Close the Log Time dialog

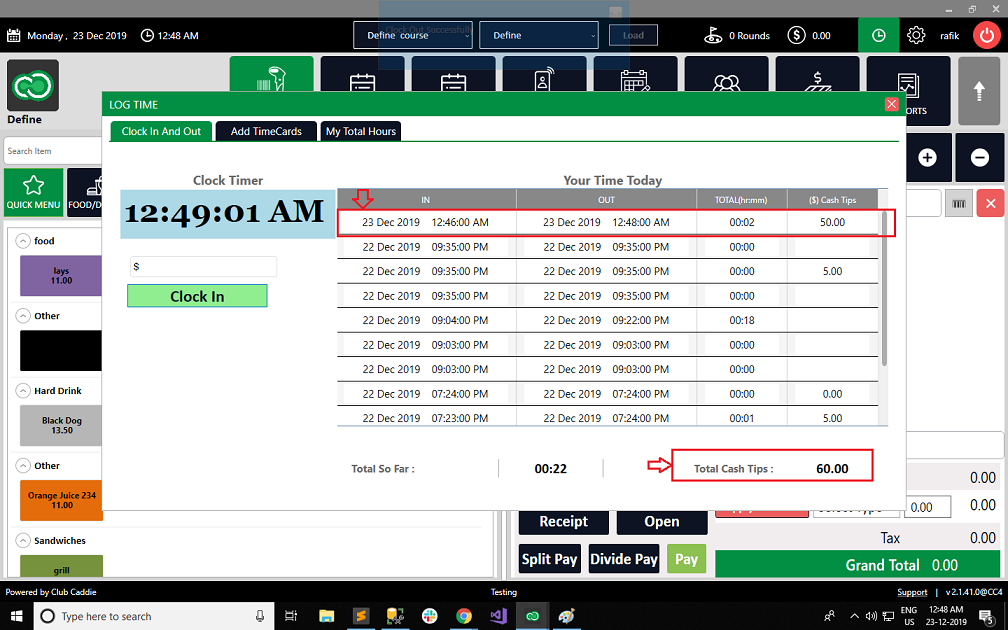pyautogui.click(x=891, y=104)
